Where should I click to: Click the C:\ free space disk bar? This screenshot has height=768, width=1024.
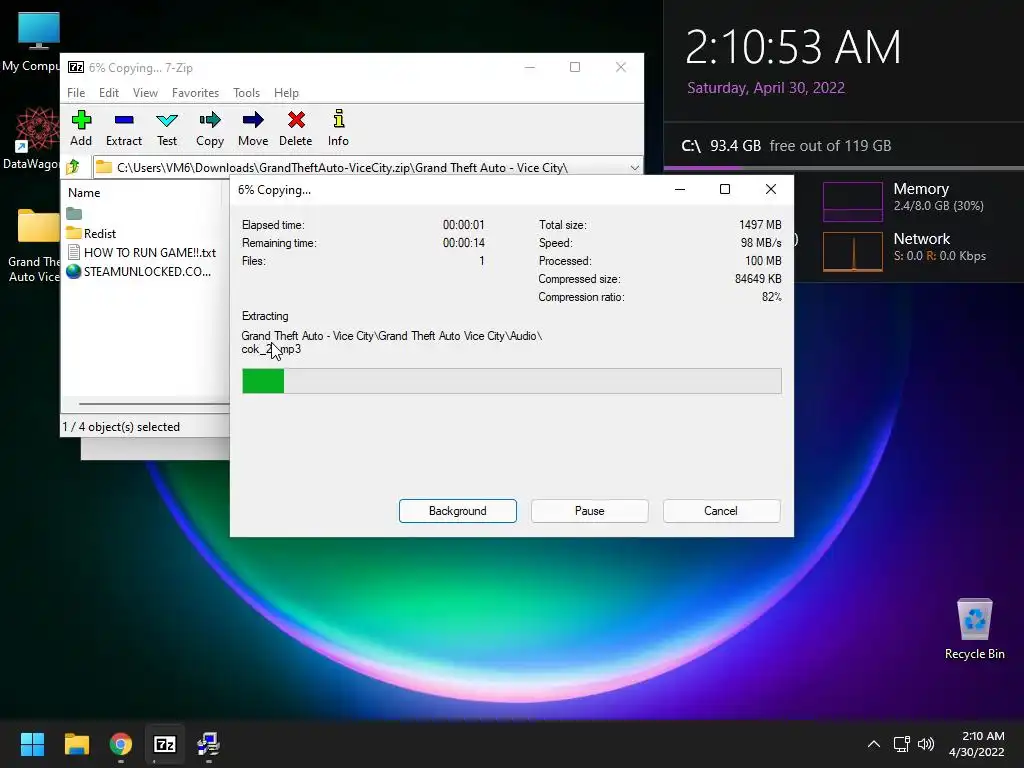click(844, 168)
